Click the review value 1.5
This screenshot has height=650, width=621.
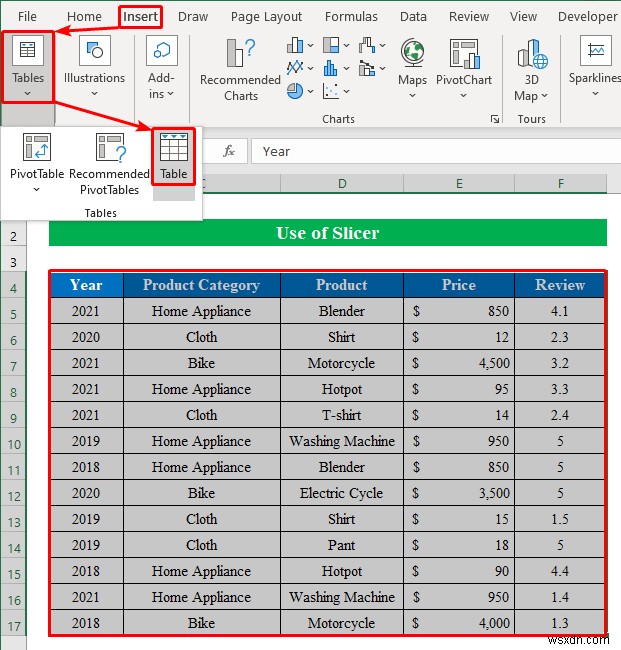coord(560,519)
